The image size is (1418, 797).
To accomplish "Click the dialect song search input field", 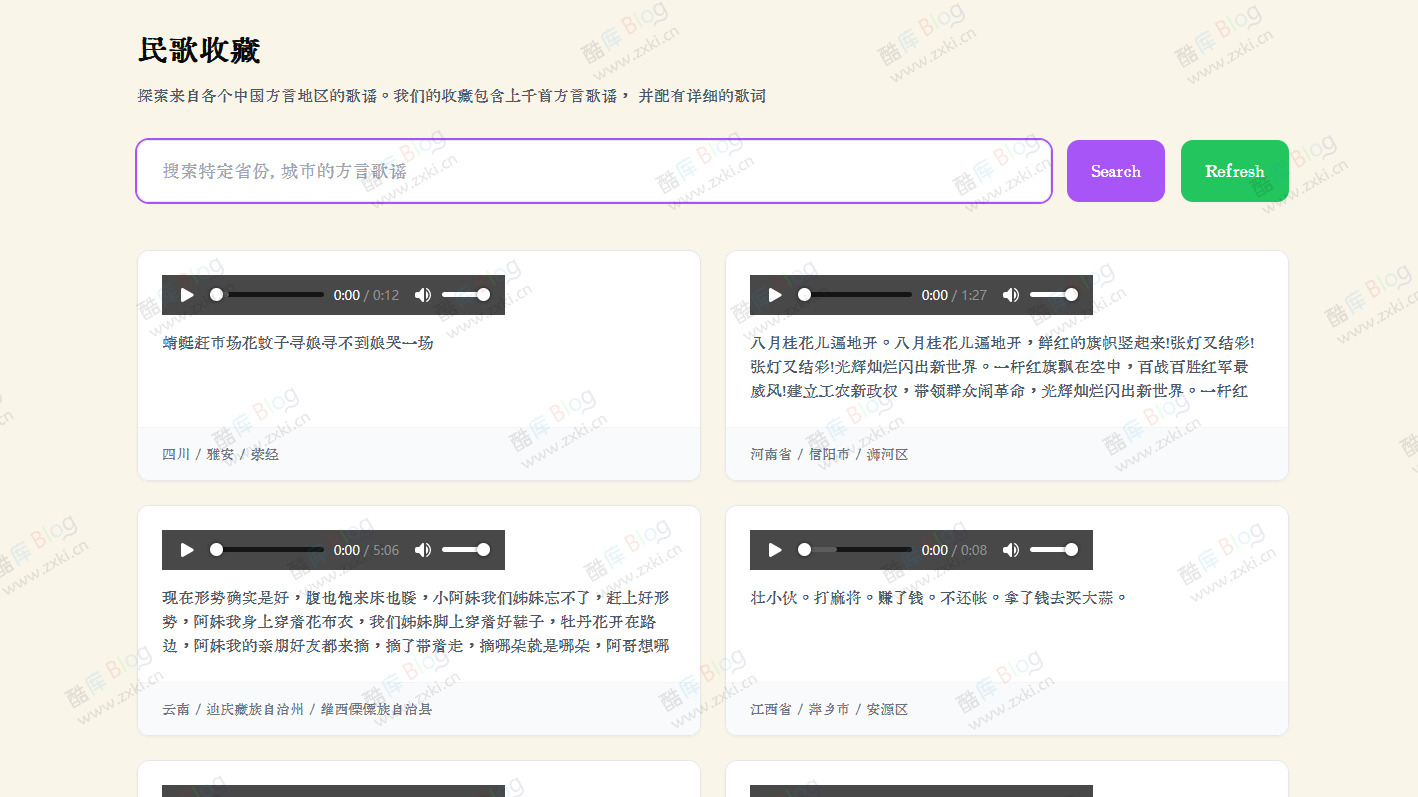I will [x=594, y=170].
